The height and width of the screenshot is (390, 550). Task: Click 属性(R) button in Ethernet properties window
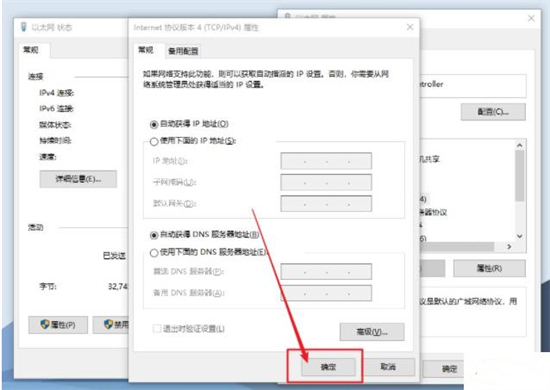489,269
